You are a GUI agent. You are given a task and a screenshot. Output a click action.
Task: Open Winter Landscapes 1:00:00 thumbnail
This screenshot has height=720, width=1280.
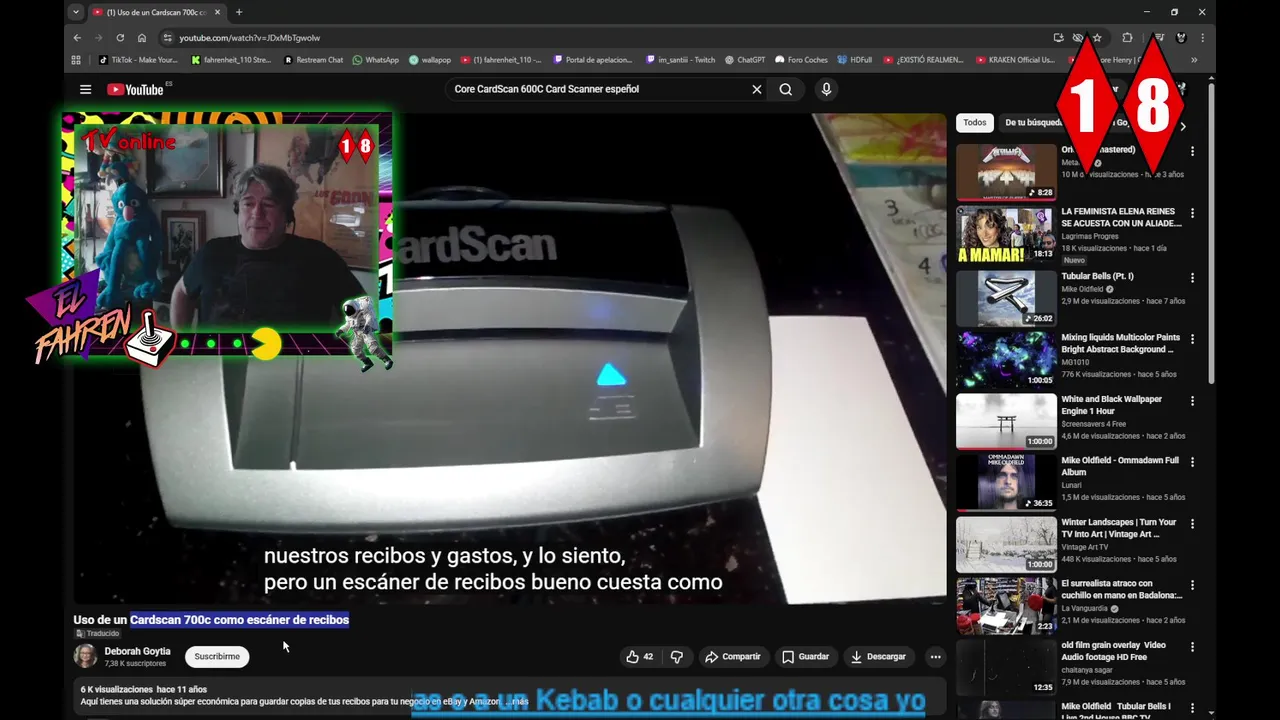1006,544
